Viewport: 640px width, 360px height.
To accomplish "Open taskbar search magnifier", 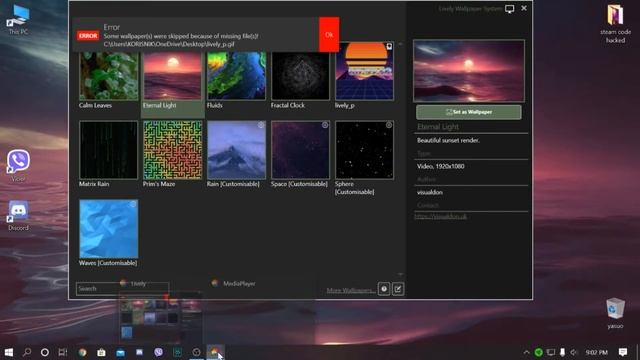I will (x=27, y=352).
